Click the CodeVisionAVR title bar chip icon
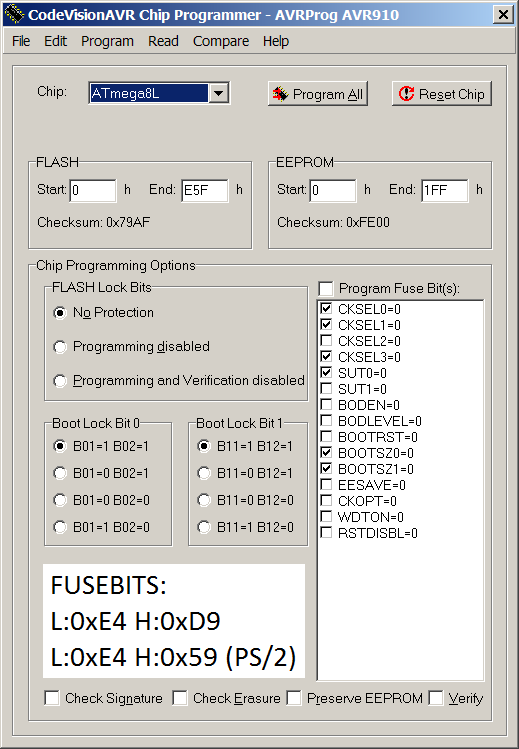 [14, 14]
